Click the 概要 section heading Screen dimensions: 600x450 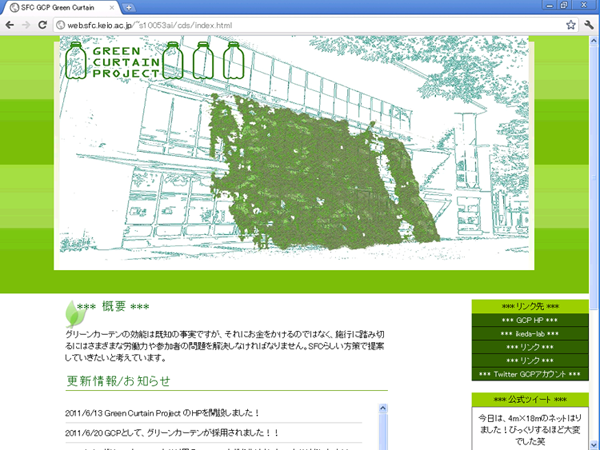[113, 307]
